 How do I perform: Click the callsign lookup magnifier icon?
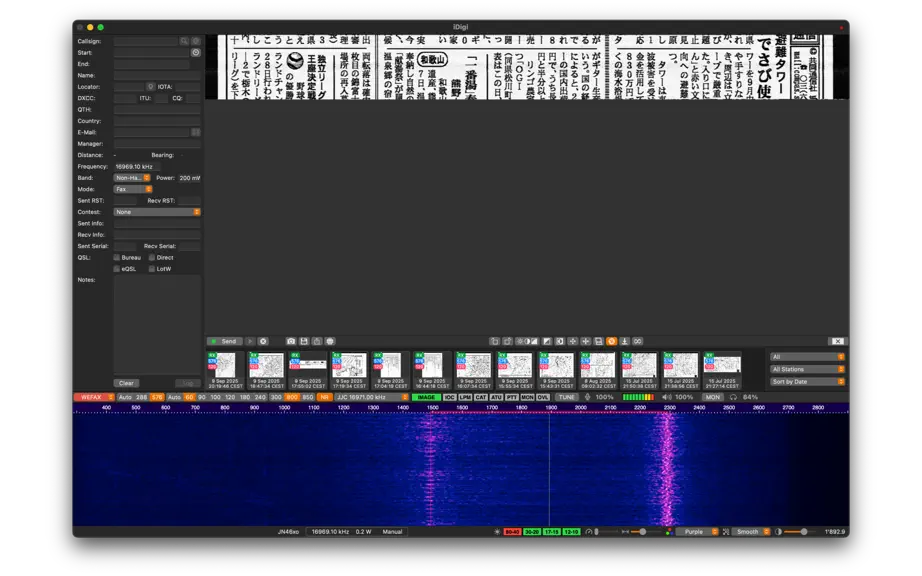(x=184, y=41)
